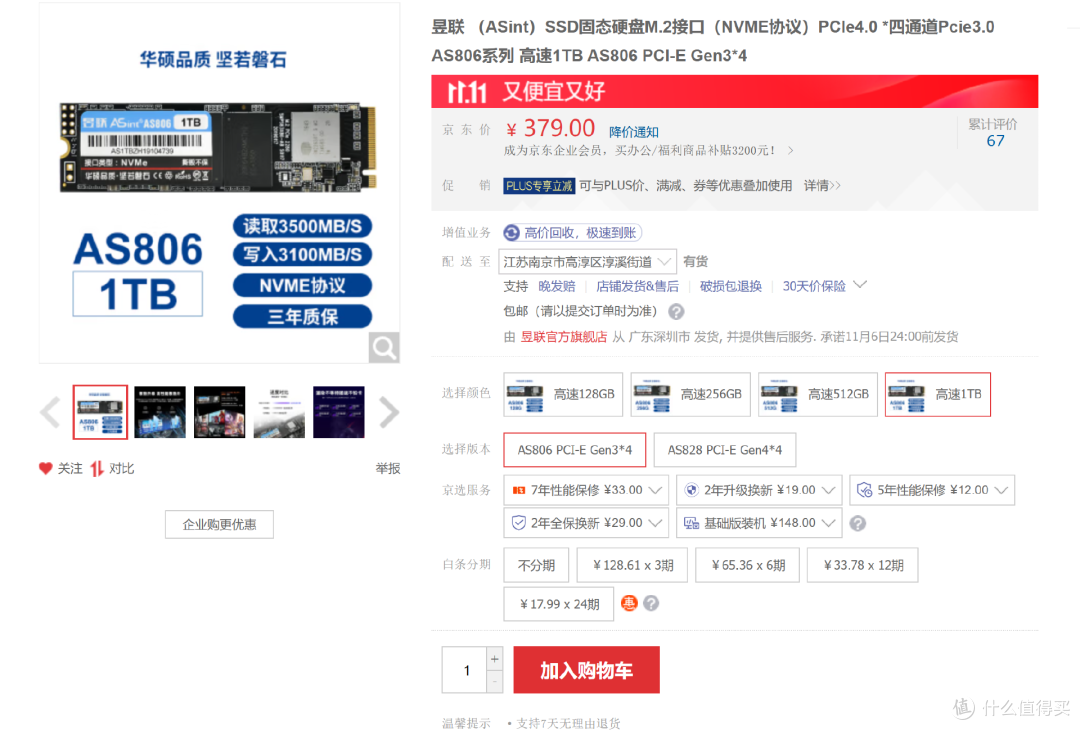This screenshot has height=730, width=1080.
Task: Select the fourth product thumbnail
Action: [279, 412]
